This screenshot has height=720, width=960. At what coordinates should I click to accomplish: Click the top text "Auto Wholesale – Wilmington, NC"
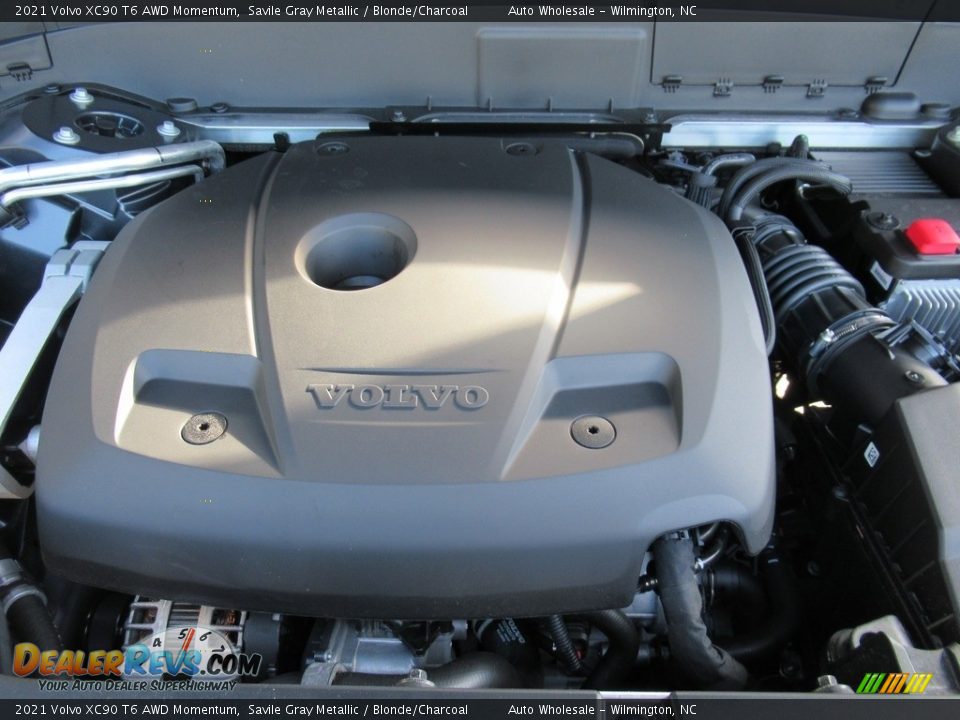[x=602, y=10]
